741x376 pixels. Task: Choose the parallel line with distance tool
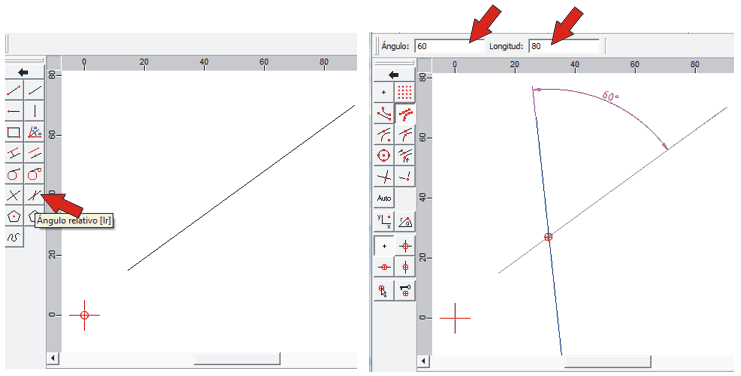point(14,153)
